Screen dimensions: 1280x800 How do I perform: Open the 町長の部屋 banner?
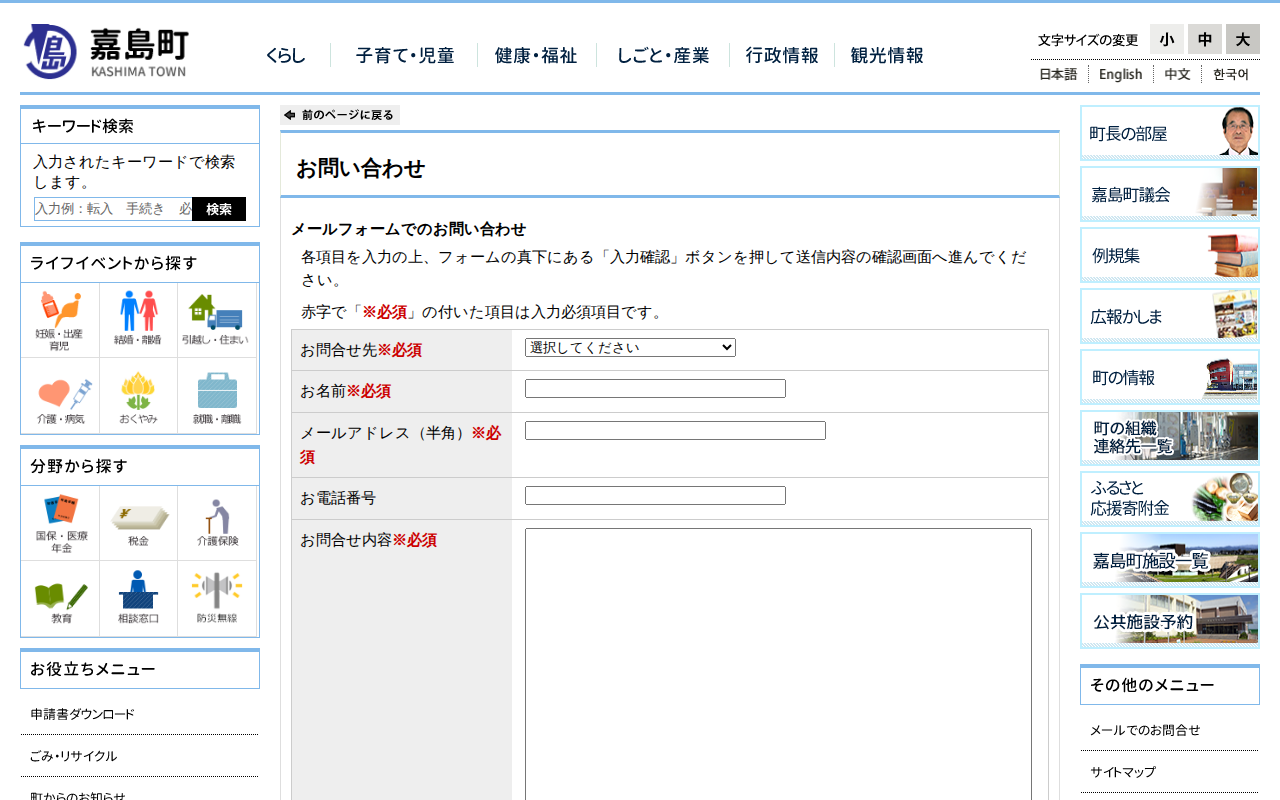click(1169, 133)
